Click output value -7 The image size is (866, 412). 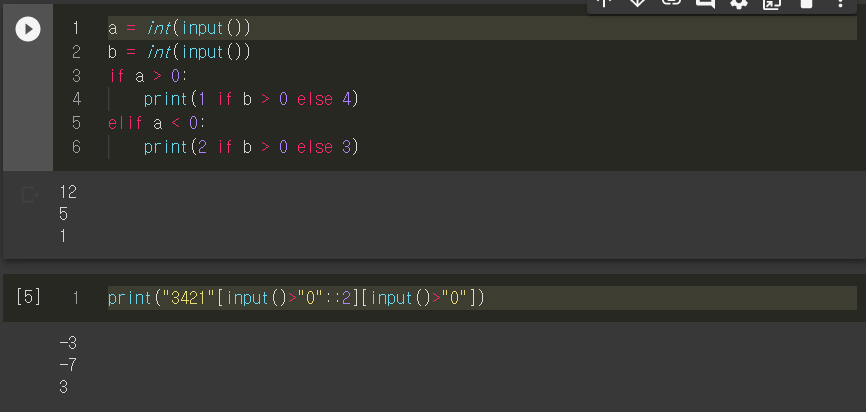click(68, 365)
